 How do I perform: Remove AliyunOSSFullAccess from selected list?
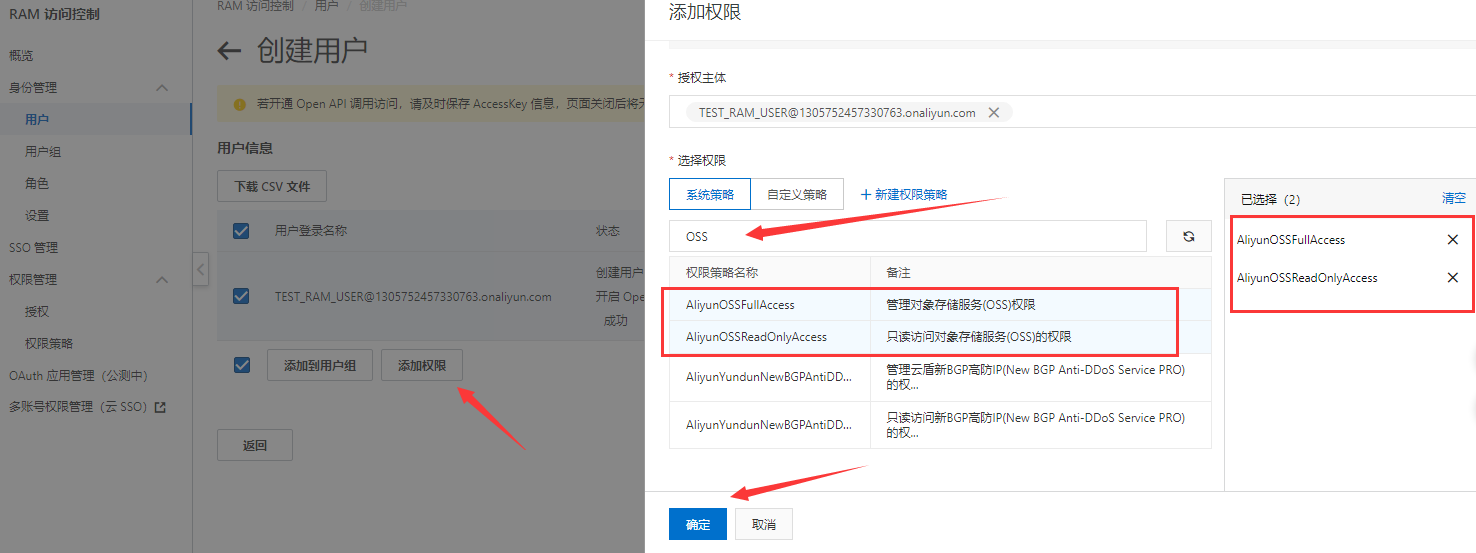click(x=1453, y=240)
